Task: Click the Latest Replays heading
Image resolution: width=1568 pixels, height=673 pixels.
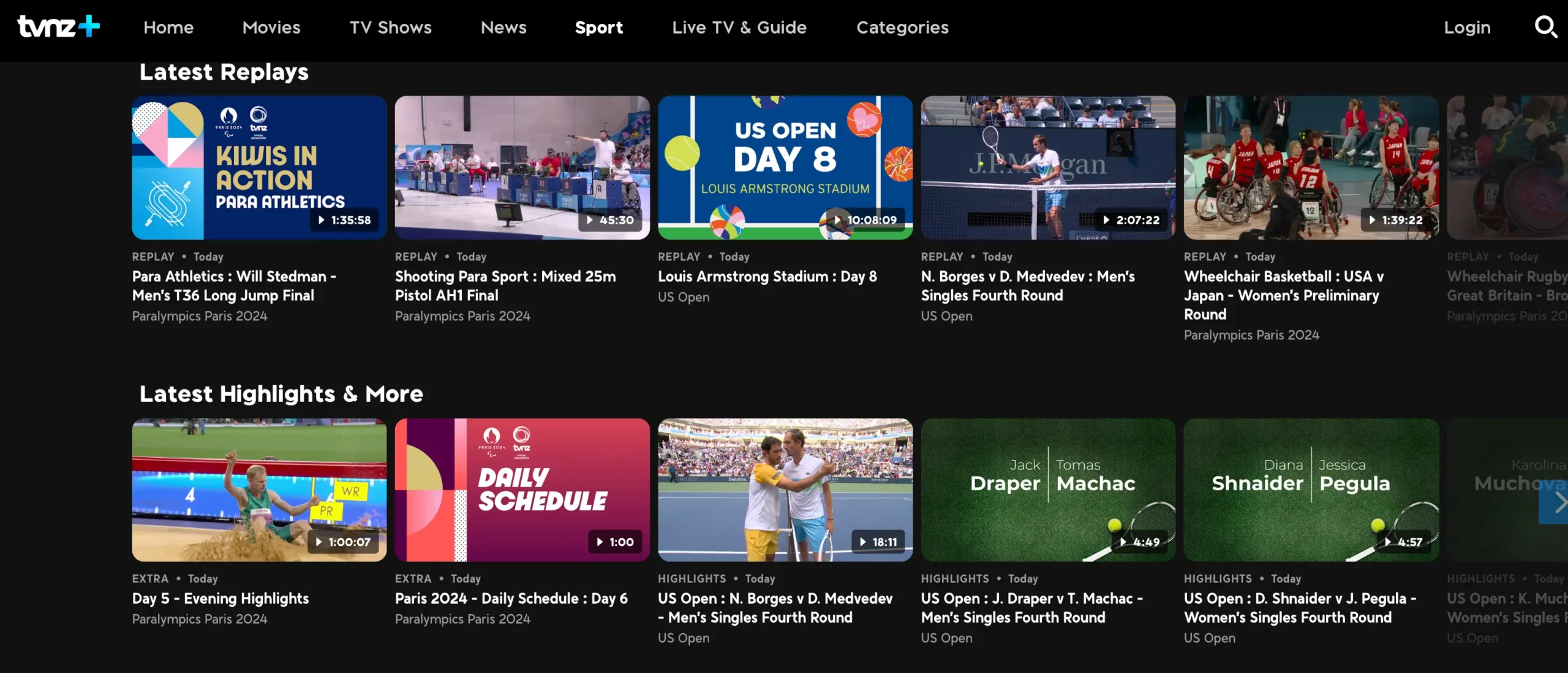Action: pyautogui.click(x=224, y=72)
